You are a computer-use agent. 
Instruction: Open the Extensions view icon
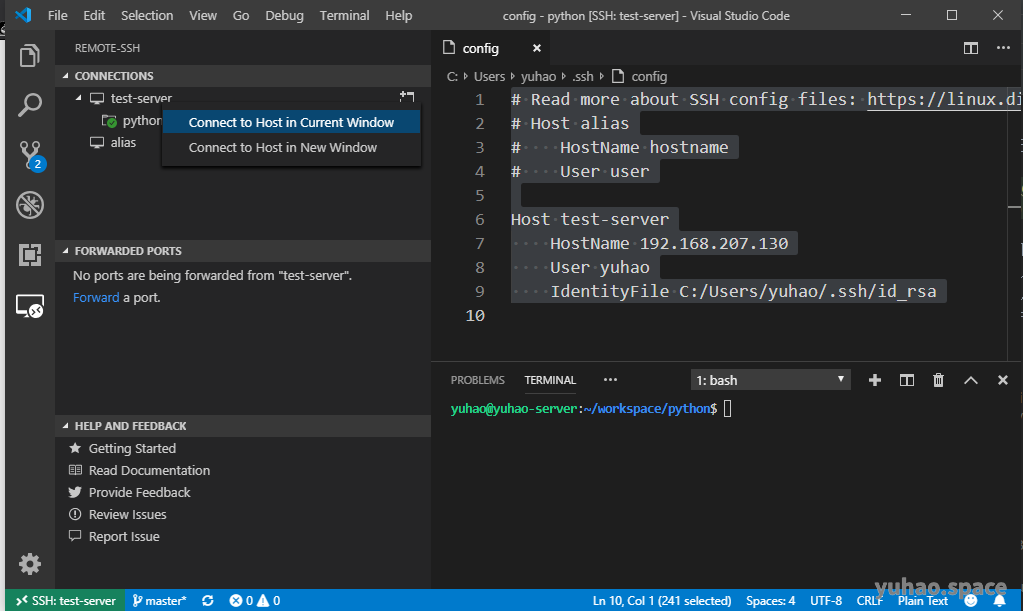pyautogui.click(x=29, y=254)
